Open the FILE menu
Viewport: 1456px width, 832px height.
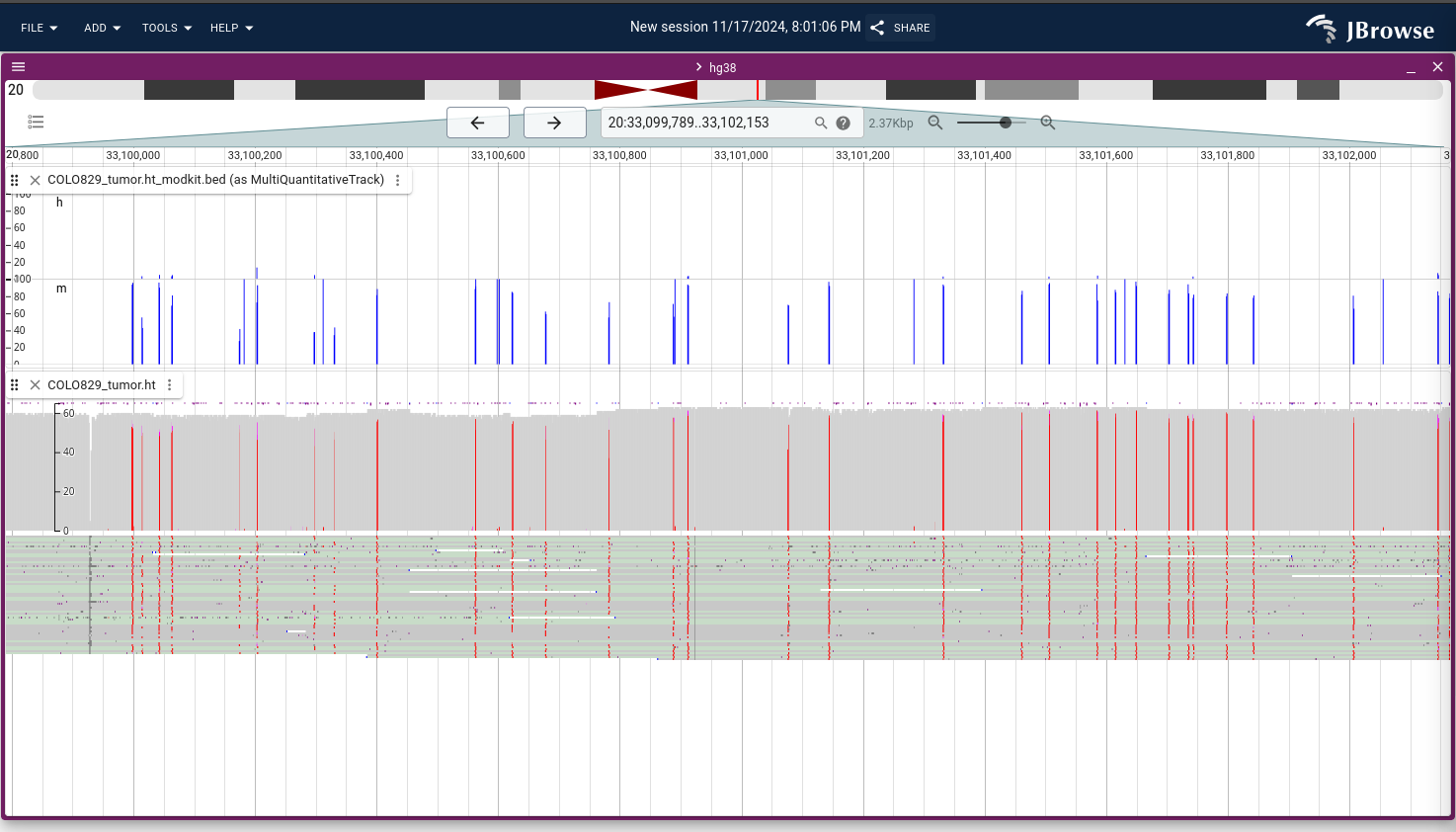pyautogui.click(x=40, y=28)
